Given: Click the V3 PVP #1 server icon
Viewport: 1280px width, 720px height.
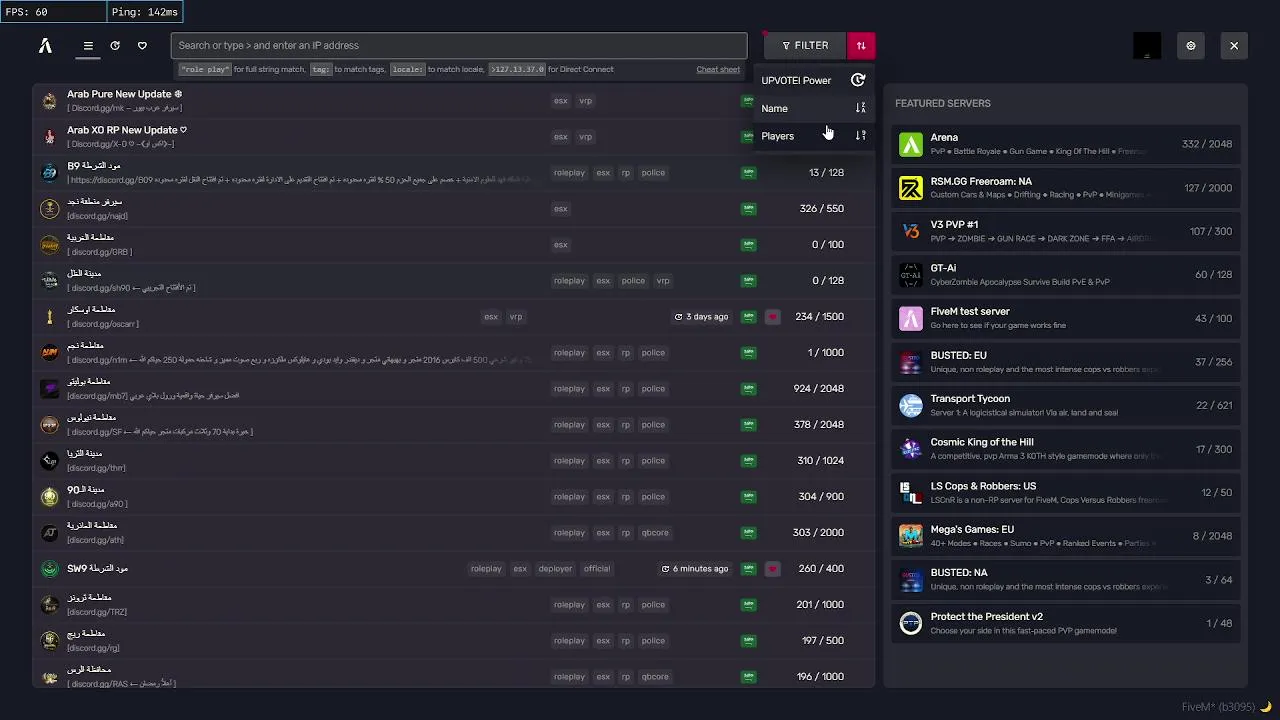Looking at the screenshot, I should pyautogui.click(x=910, y=231).
